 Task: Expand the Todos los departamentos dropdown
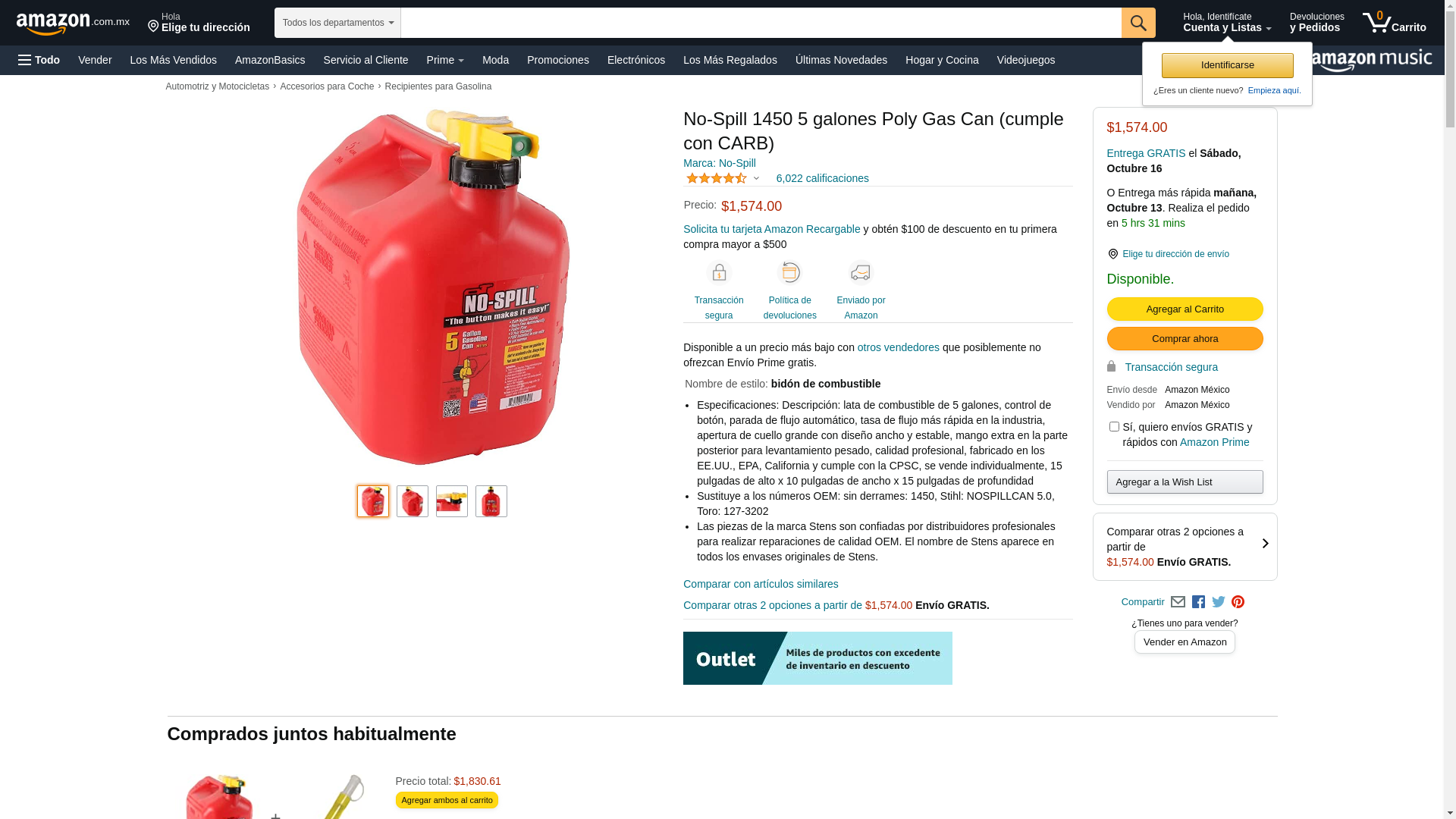click(337, 23)
